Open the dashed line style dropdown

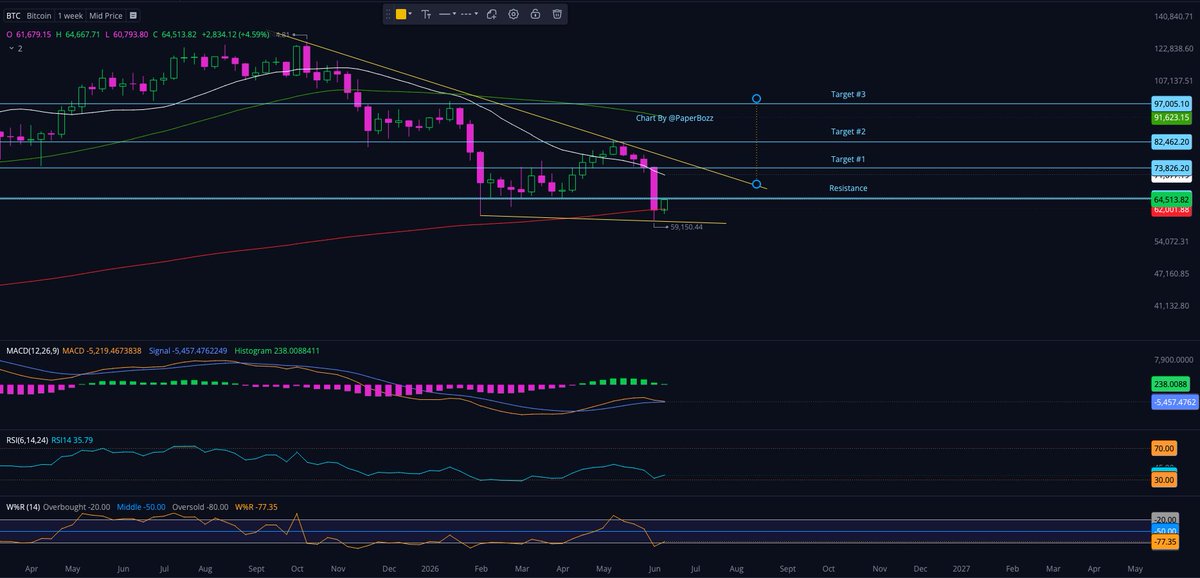coord(470,14)
